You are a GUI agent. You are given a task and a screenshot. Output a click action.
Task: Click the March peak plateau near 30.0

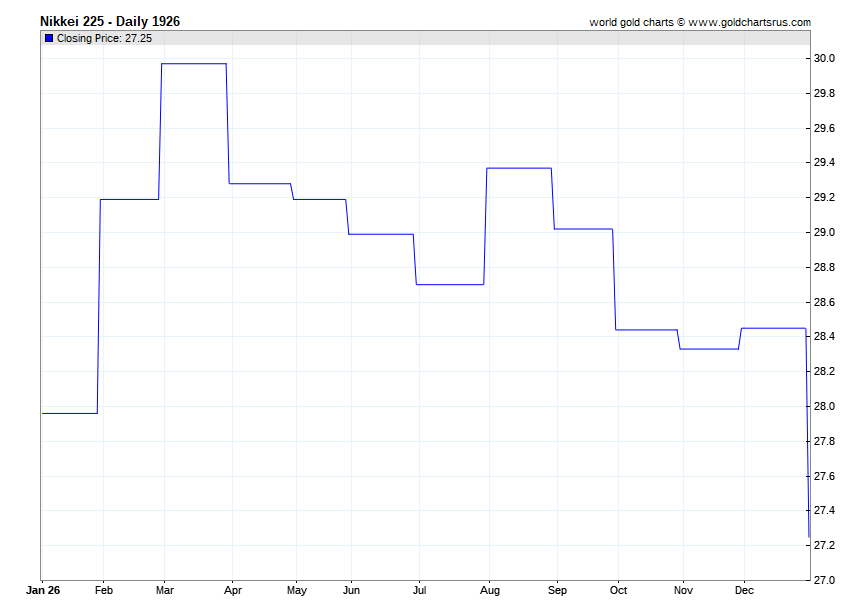point(194,64)
